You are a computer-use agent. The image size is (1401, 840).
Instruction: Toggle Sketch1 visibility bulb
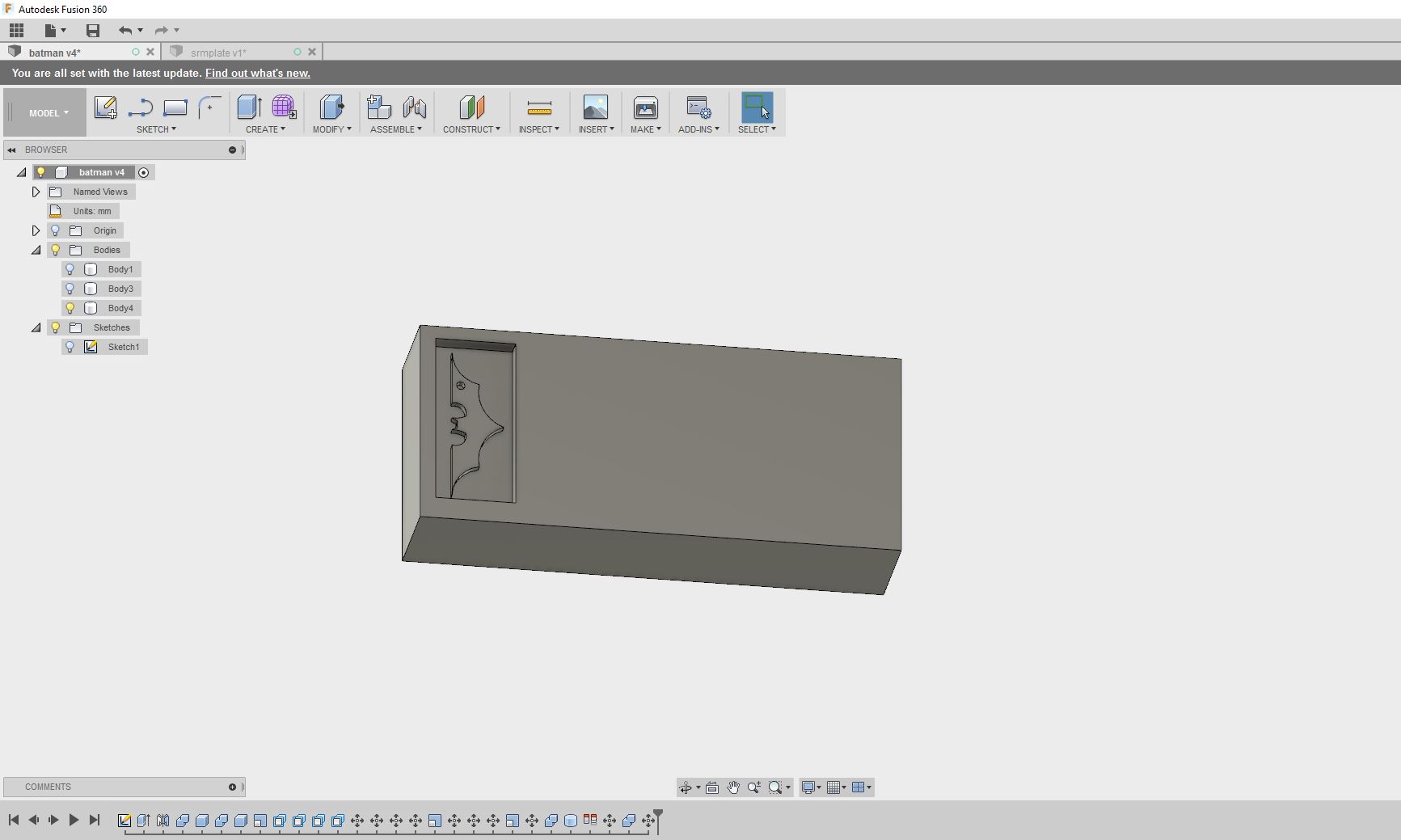(x=70, y=347)
